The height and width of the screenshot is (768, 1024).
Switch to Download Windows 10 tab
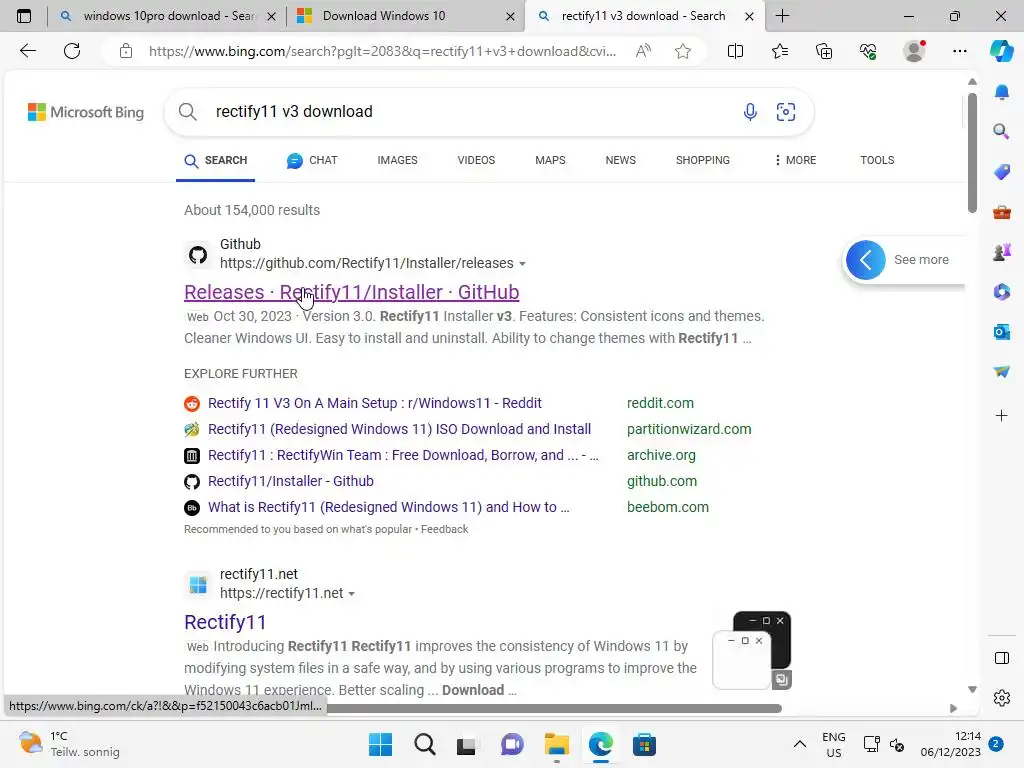[x=405, y=16]
